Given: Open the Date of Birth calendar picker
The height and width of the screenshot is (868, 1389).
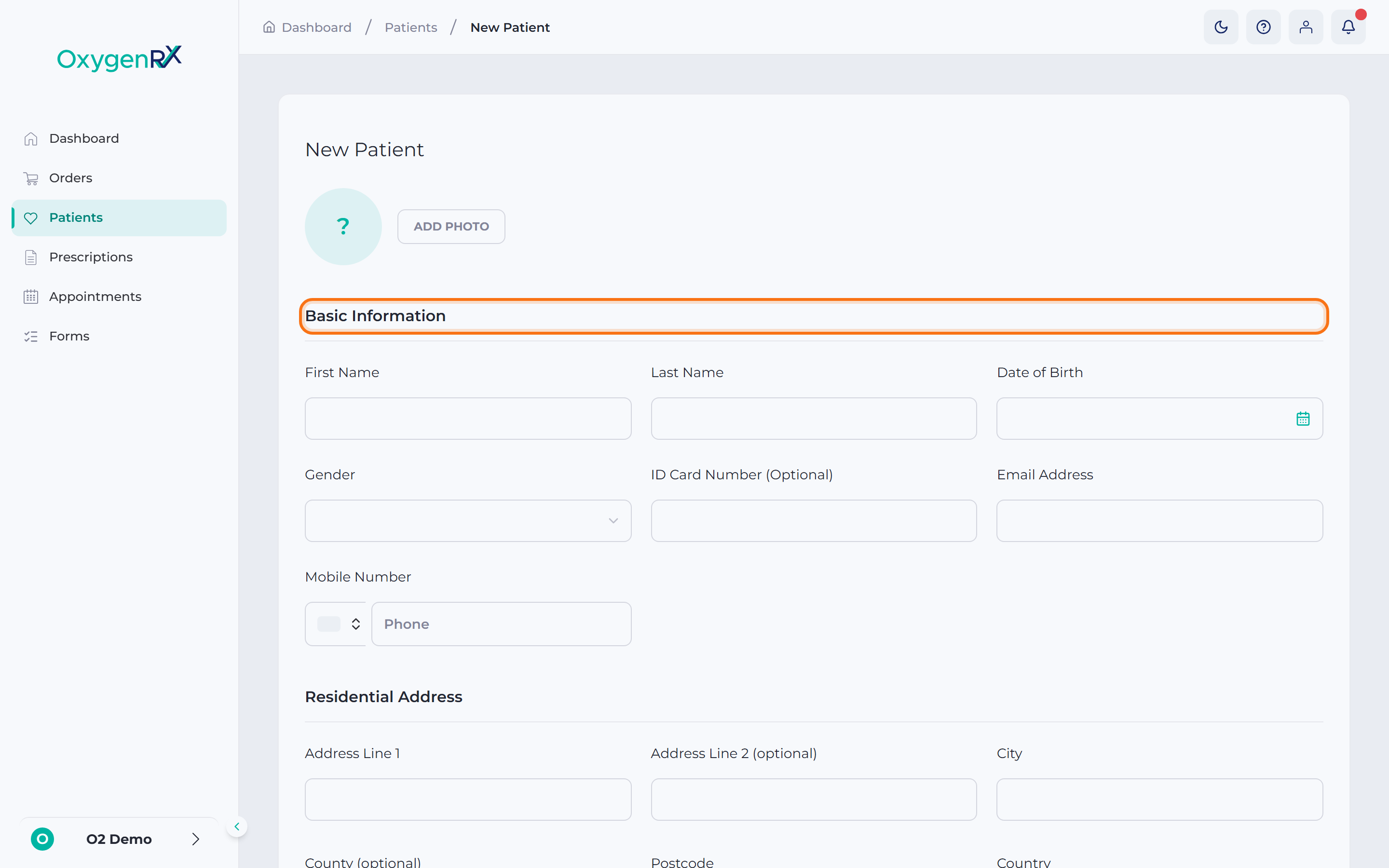Looking at the screenshot, I should (x=1303, y=419).
